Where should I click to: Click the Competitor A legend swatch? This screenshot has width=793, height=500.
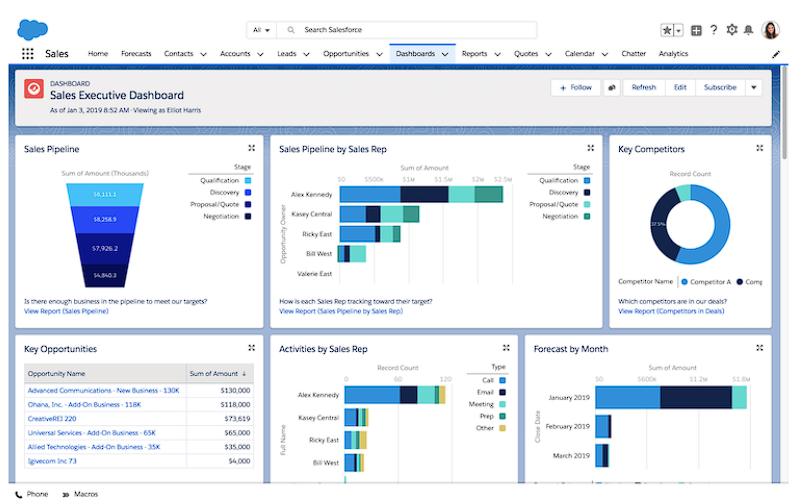tap(684, 282)
